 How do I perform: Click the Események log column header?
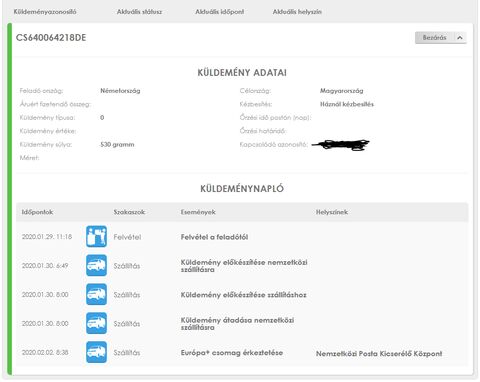(198, 212)
